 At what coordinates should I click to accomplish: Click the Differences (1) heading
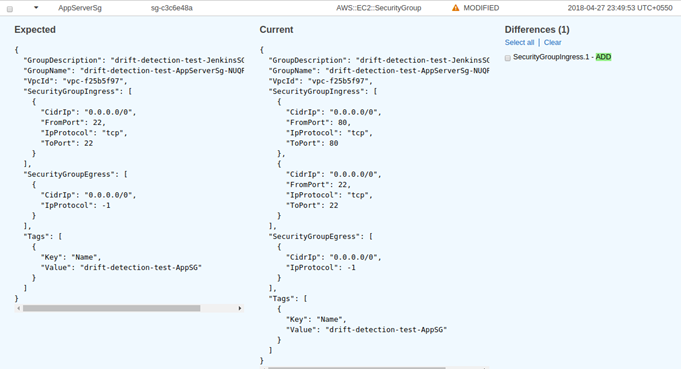tap(537, 30)
